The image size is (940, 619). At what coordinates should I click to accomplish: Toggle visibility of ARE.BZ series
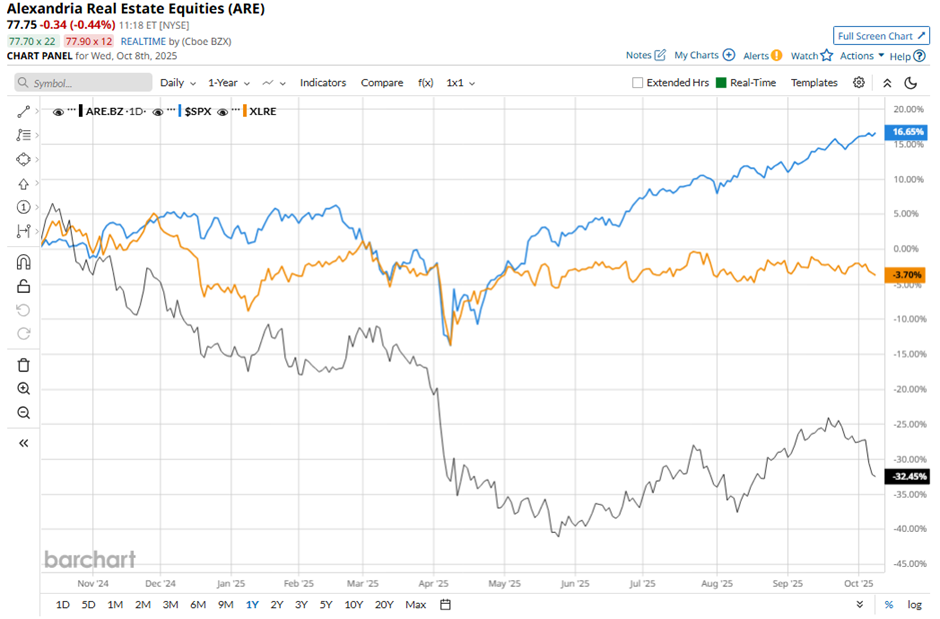[58, 112]
